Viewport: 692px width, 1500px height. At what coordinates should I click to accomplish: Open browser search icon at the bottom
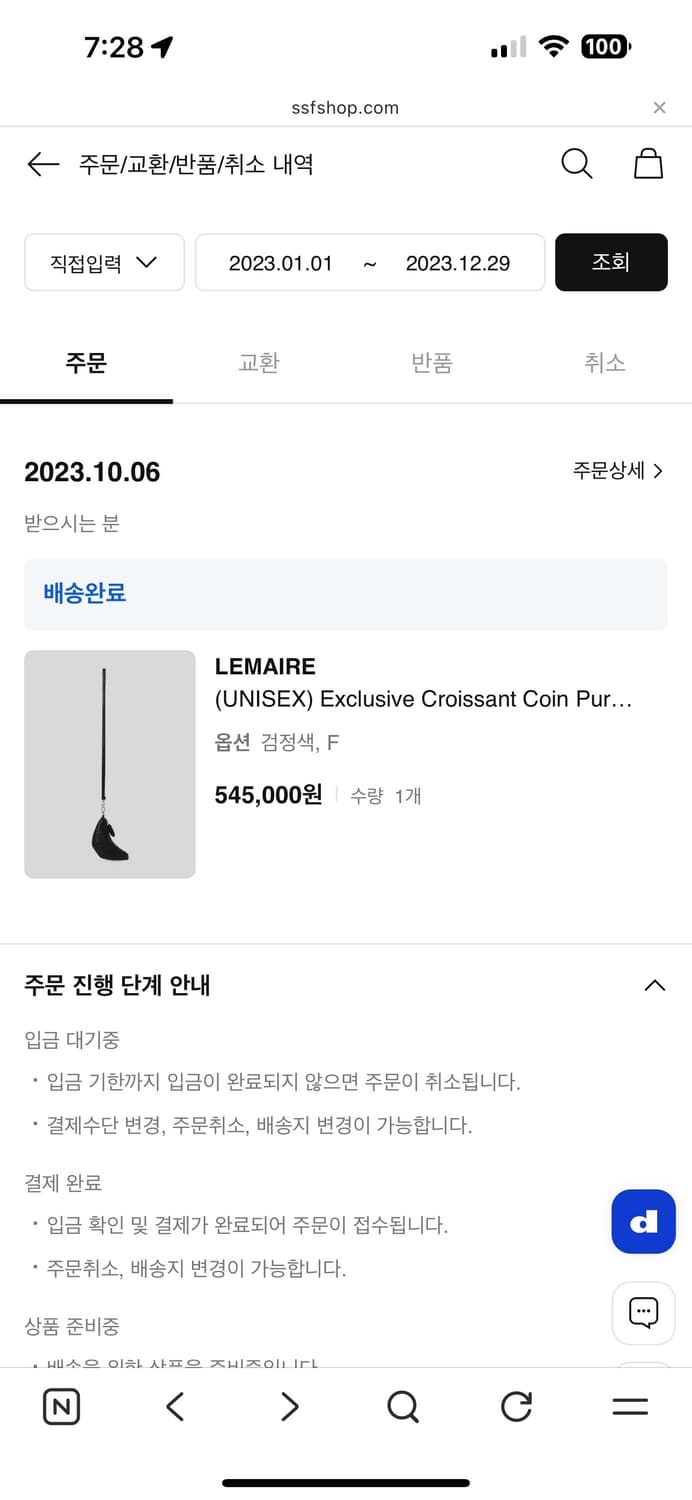click(x=403, y=1406)
